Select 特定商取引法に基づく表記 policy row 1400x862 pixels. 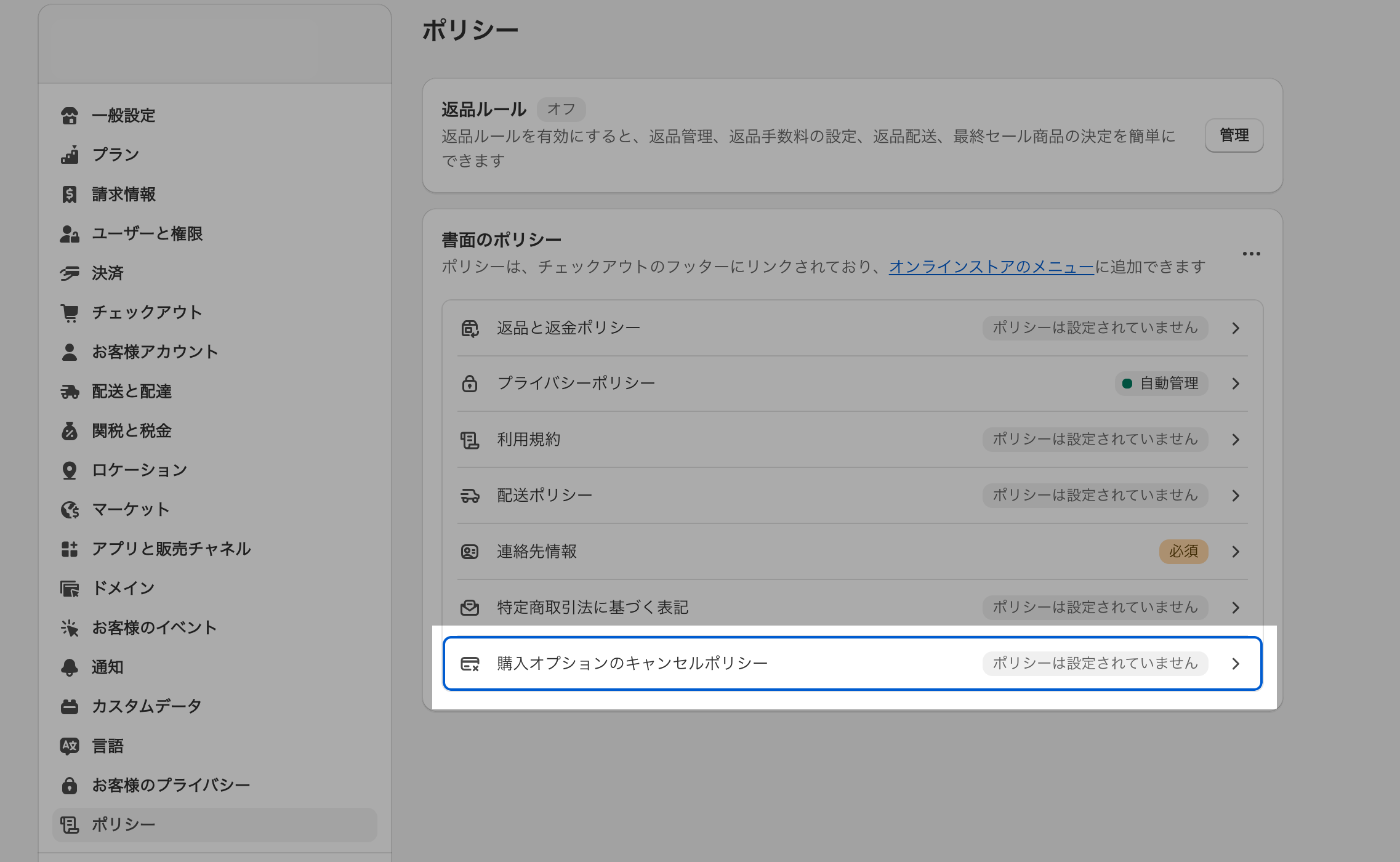click(592, 608)
